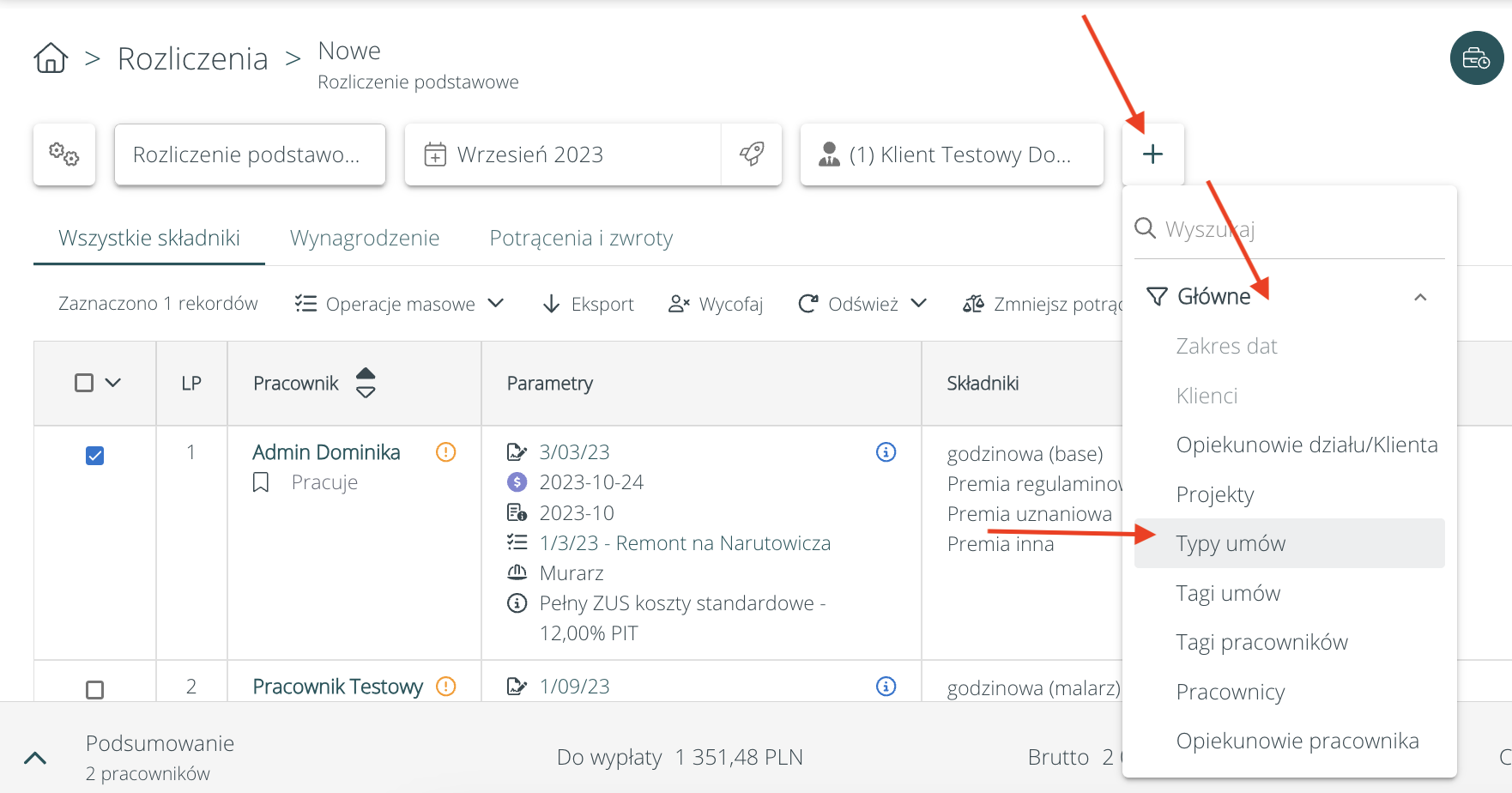The height and width of the screenshot is (793, 1512).
Task: Click warning icon next to Pracownik Testowy
Action: (x=445, y=687)
